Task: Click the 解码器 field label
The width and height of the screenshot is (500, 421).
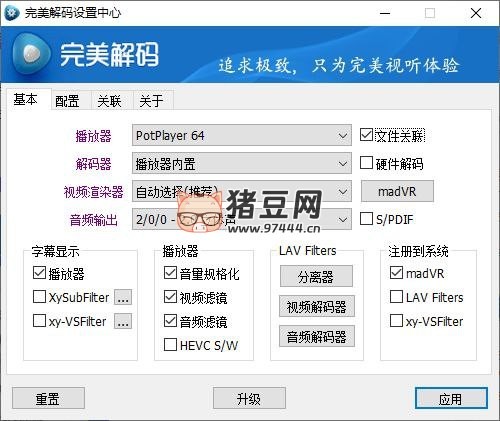Action: 93,164
